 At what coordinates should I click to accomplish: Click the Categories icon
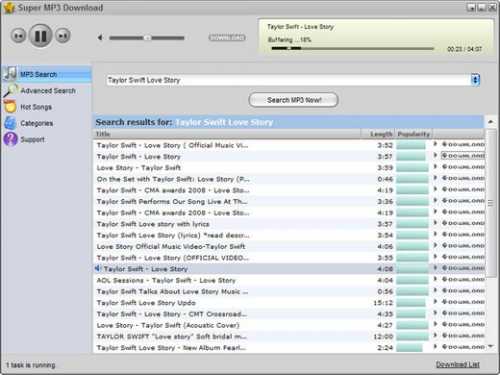point(10,123)
